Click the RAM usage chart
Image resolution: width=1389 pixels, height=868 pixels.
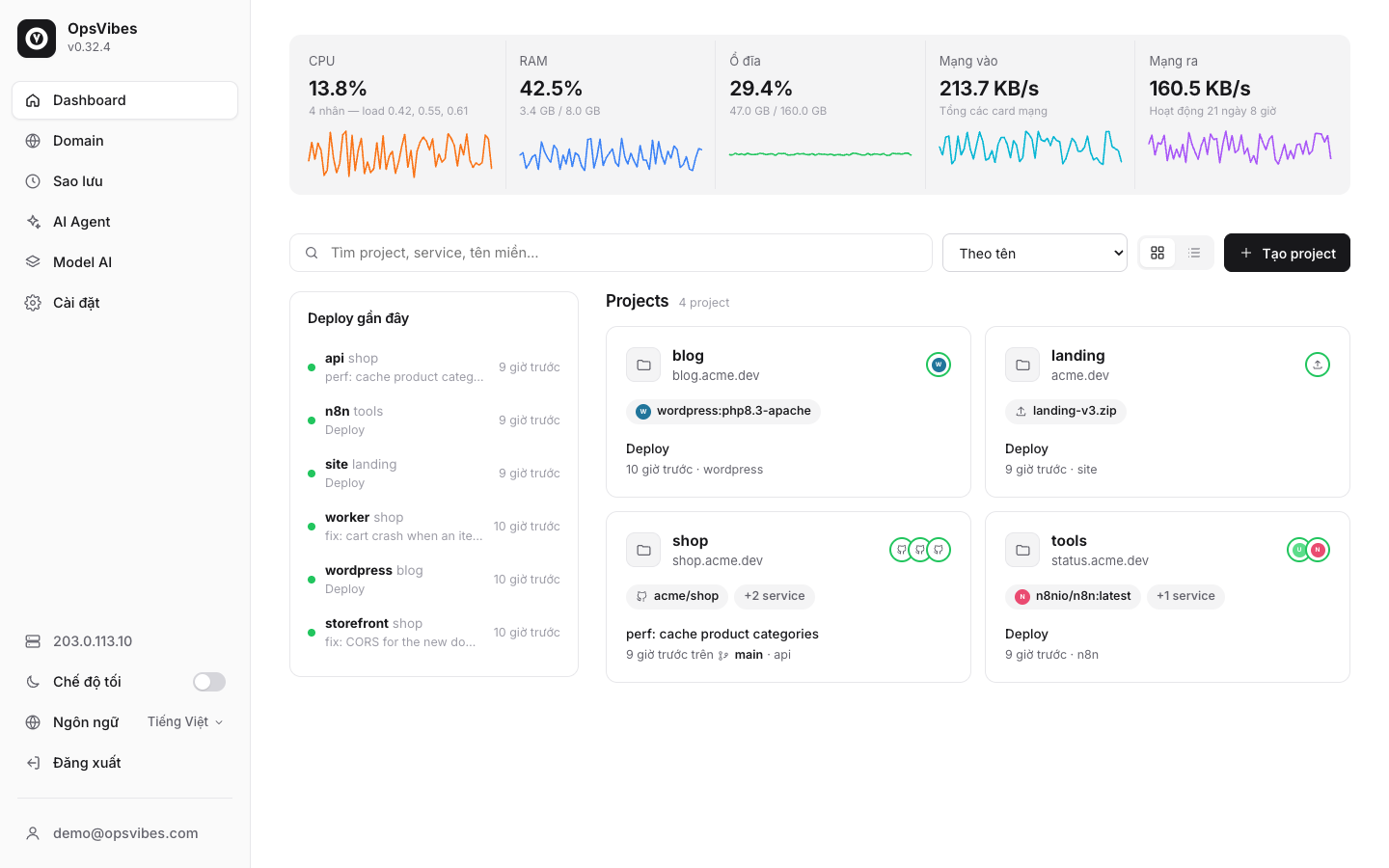pos(611,153)
